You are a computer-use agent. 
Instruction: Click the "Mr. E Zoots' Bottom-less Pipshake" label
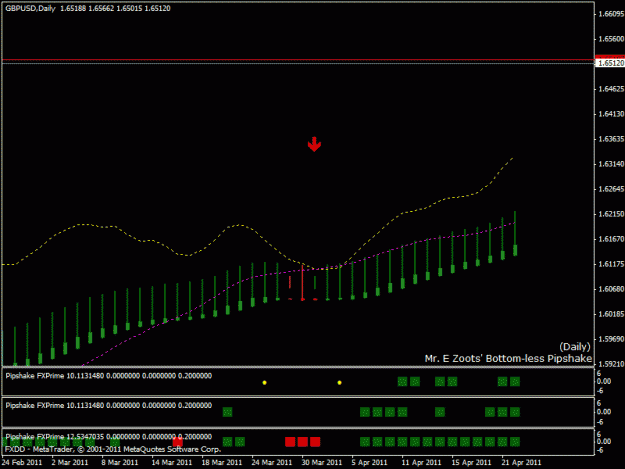click(508, 359)
